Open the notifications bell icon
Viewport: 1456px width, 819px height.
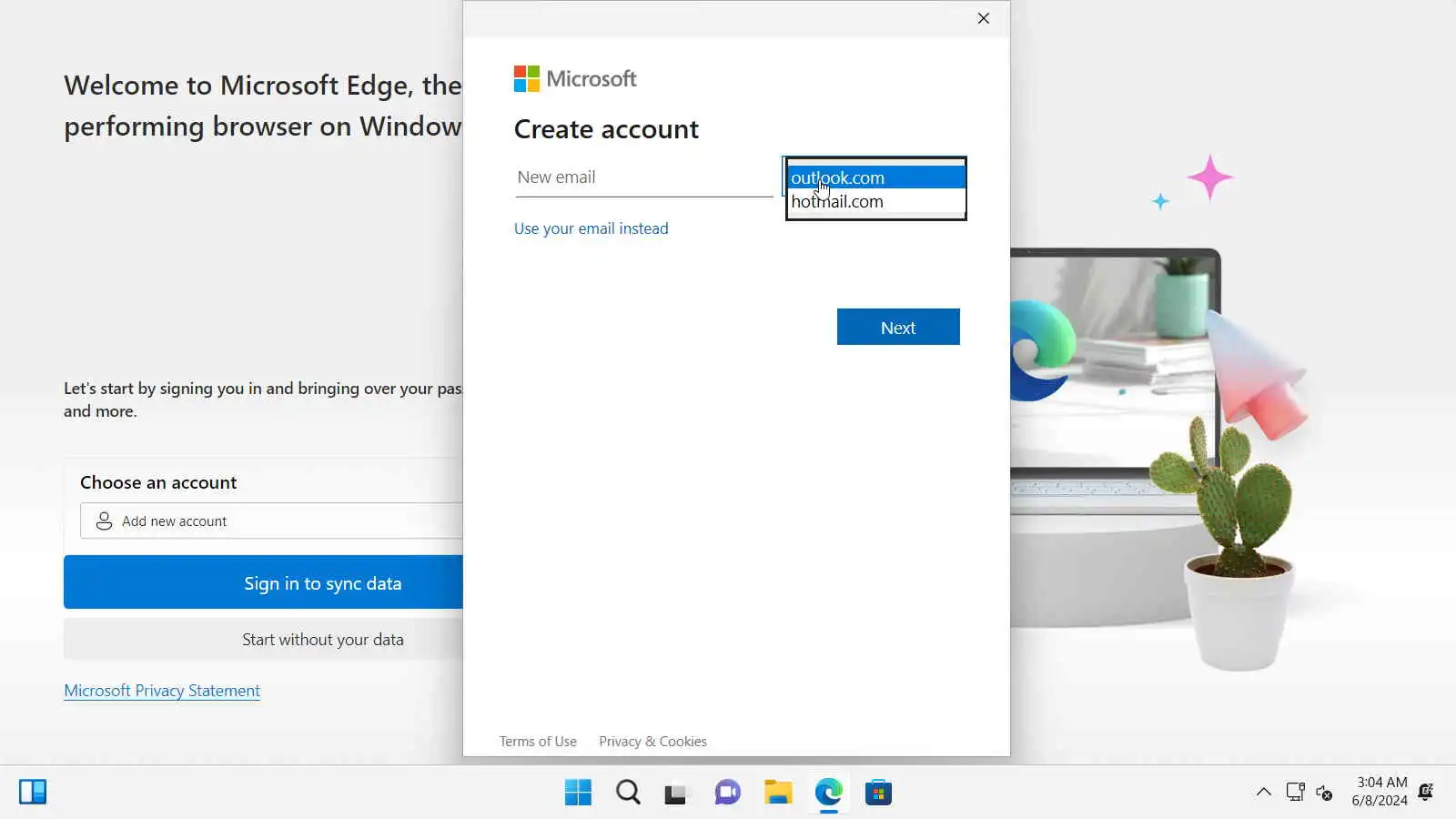(x=1426, y=792)
